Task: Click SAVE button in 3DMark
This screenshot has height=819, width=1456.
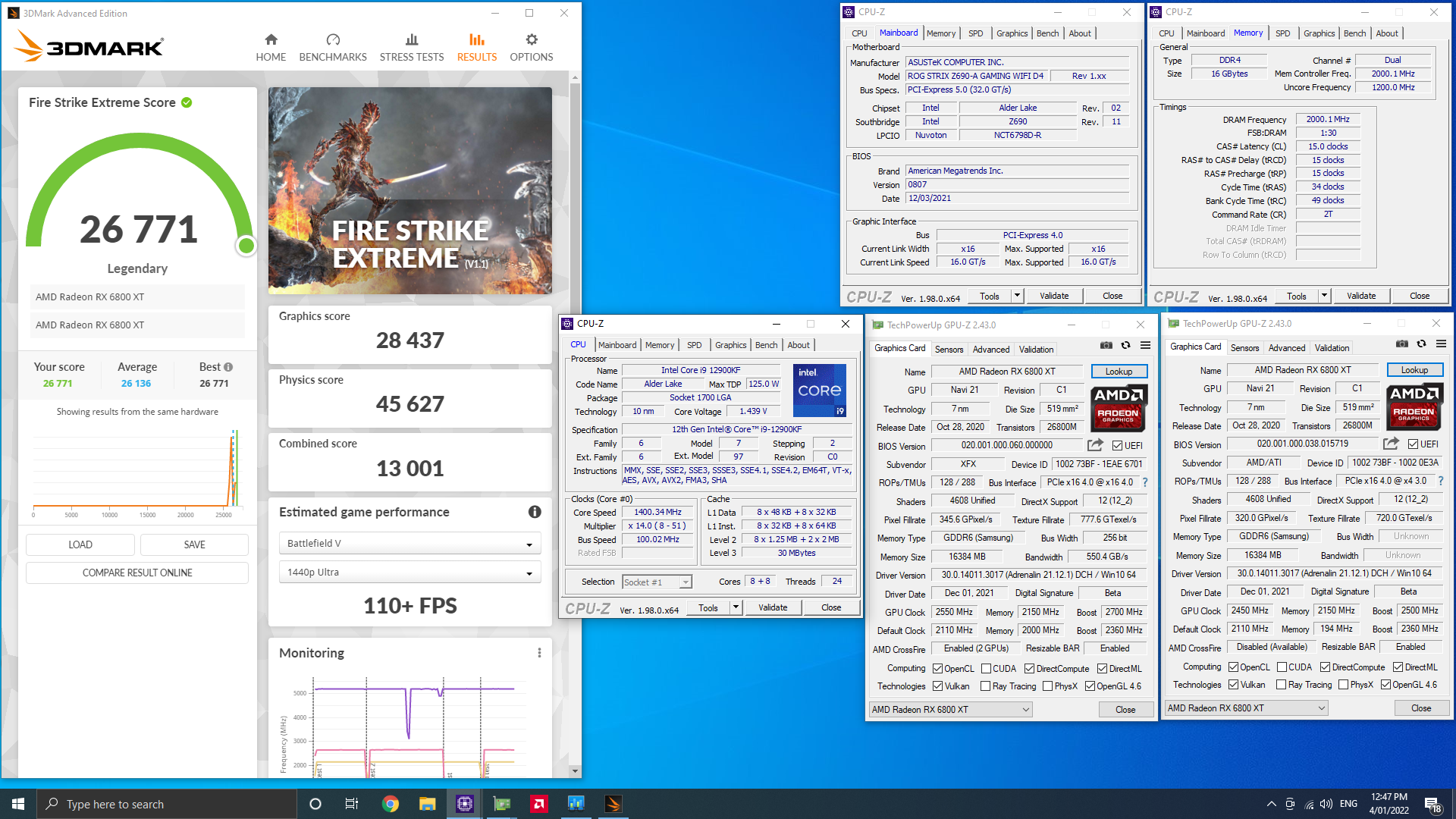Action: pyautogui.click(x=194, y=544)
